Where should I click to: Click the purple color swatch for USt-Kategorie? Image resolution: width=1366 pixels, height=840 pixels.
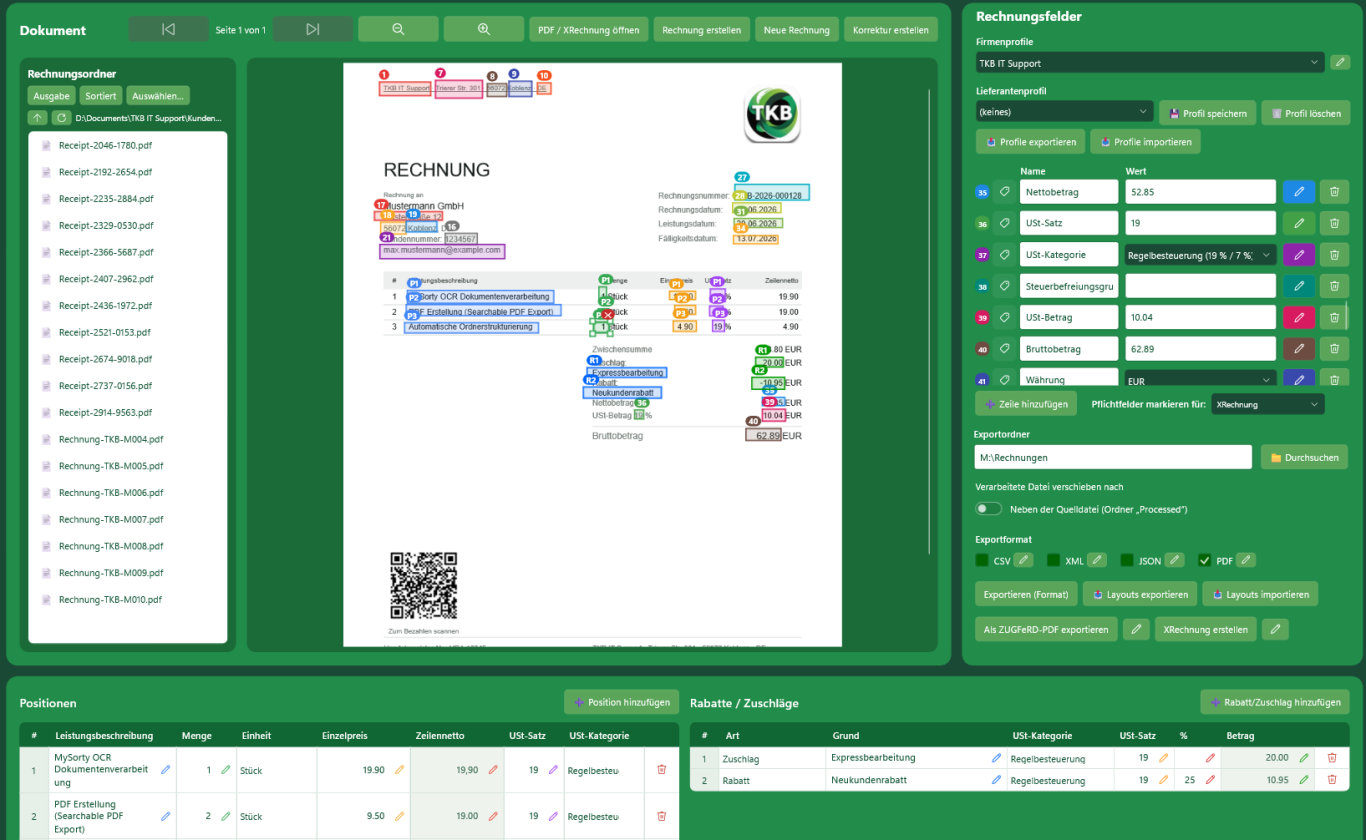[x=1299, y=254]
